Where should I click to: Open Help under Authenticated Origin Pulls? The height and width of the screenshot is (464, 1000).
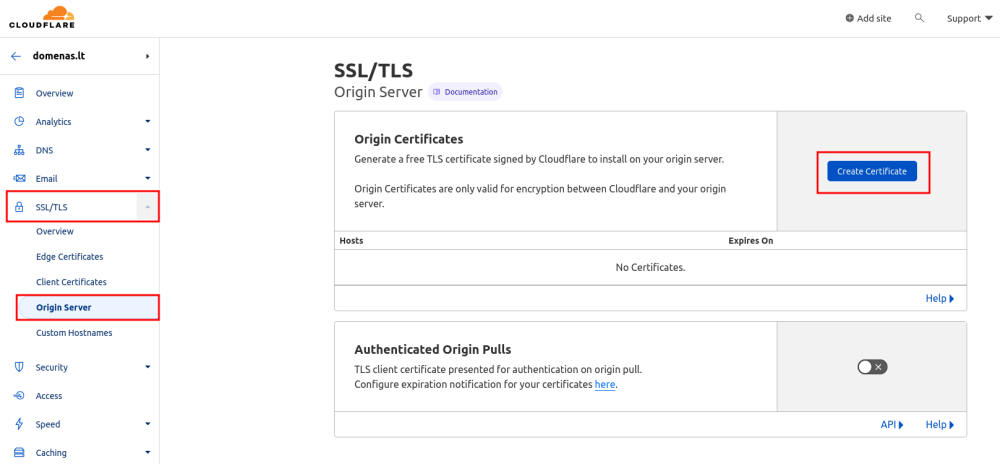pos(940,424)
